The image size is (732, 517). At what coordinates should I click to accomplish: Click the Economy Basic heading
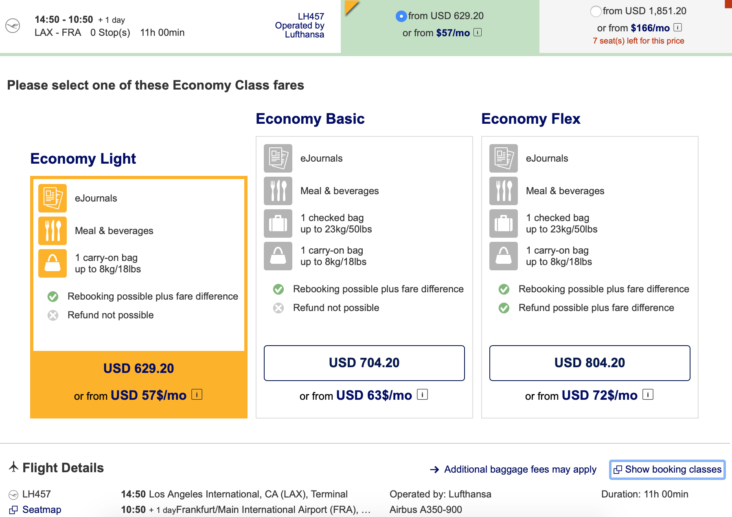310,119
